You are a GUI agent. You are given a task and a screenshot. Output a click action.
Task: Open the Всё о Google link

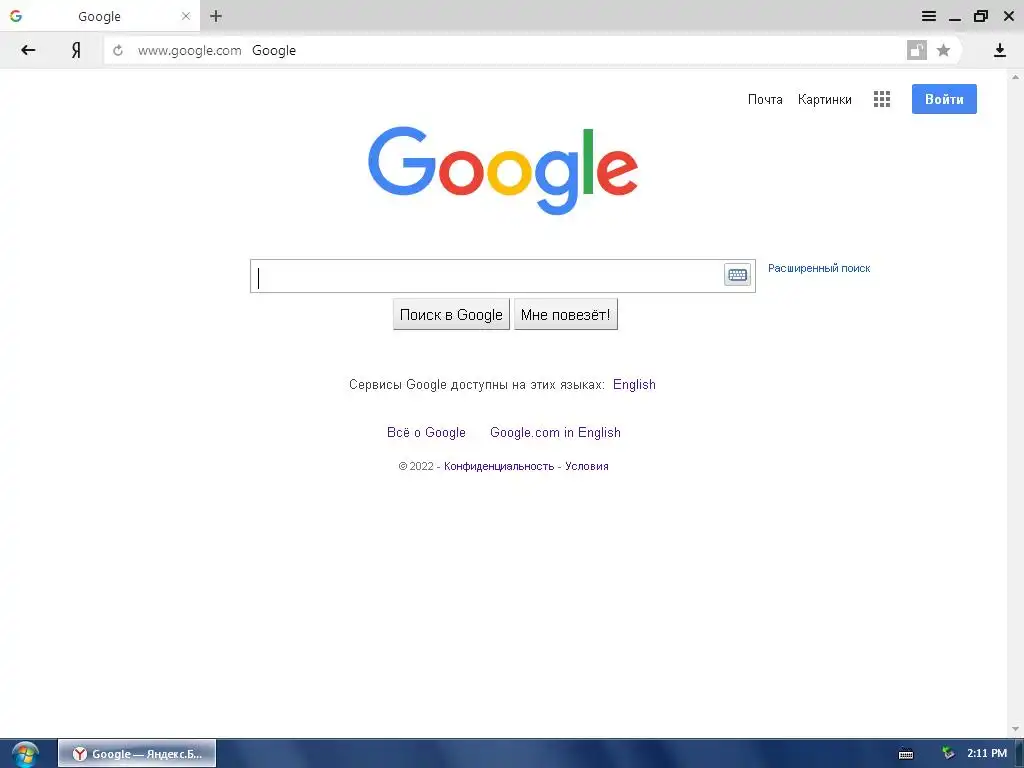(x=426, y=432)
